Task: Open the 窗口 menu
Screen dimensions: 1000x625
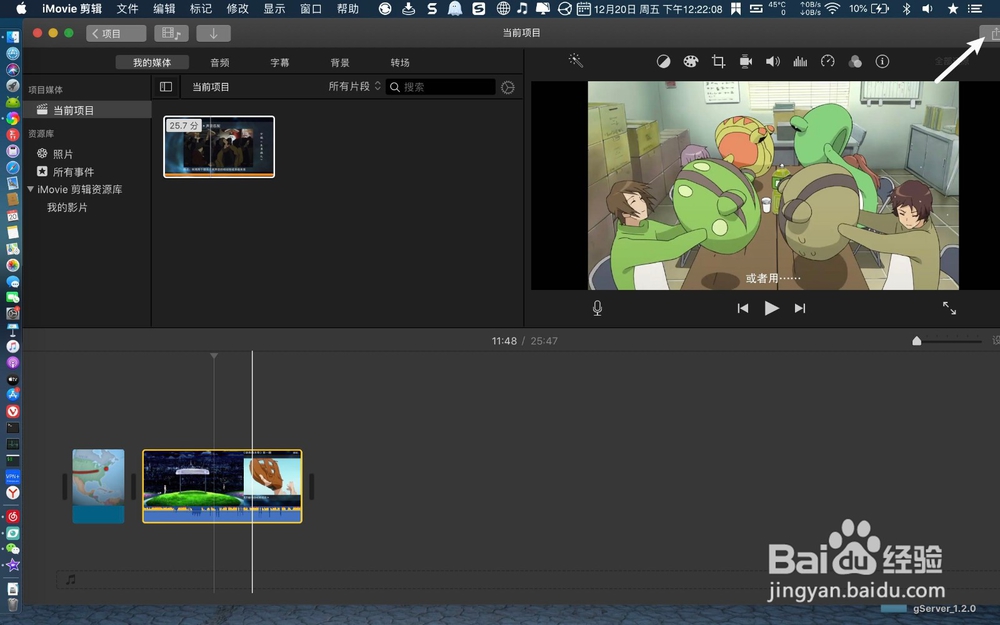Action: point(311,9)
